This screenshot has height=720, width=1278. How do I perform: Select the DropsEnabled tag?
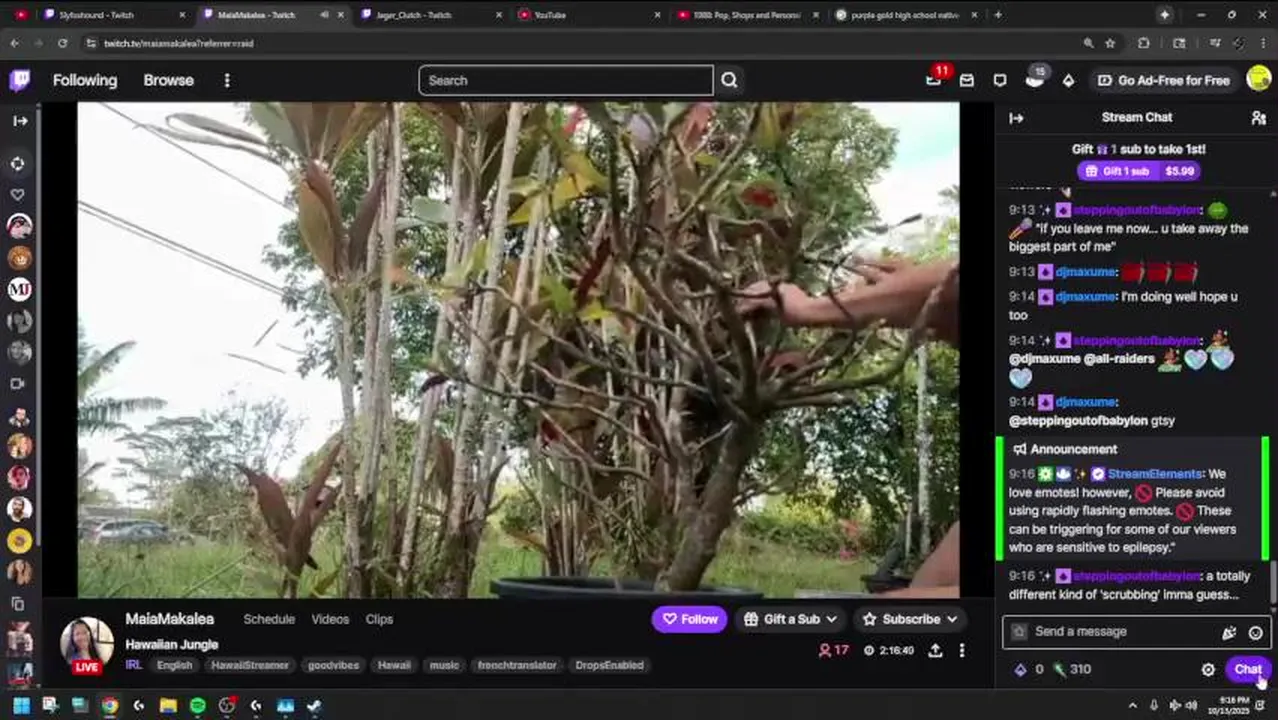pyautogui.click(x=609, y=665)
